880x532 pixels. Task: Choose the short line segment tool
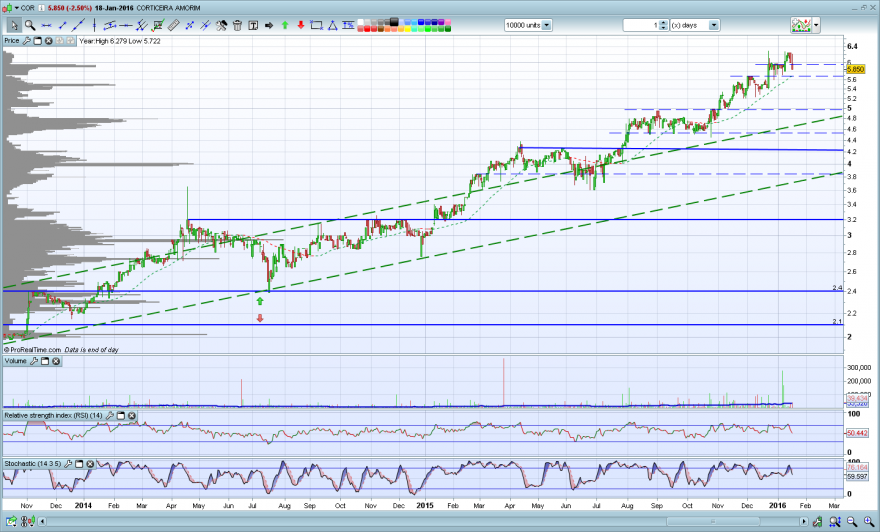[62, 25]
